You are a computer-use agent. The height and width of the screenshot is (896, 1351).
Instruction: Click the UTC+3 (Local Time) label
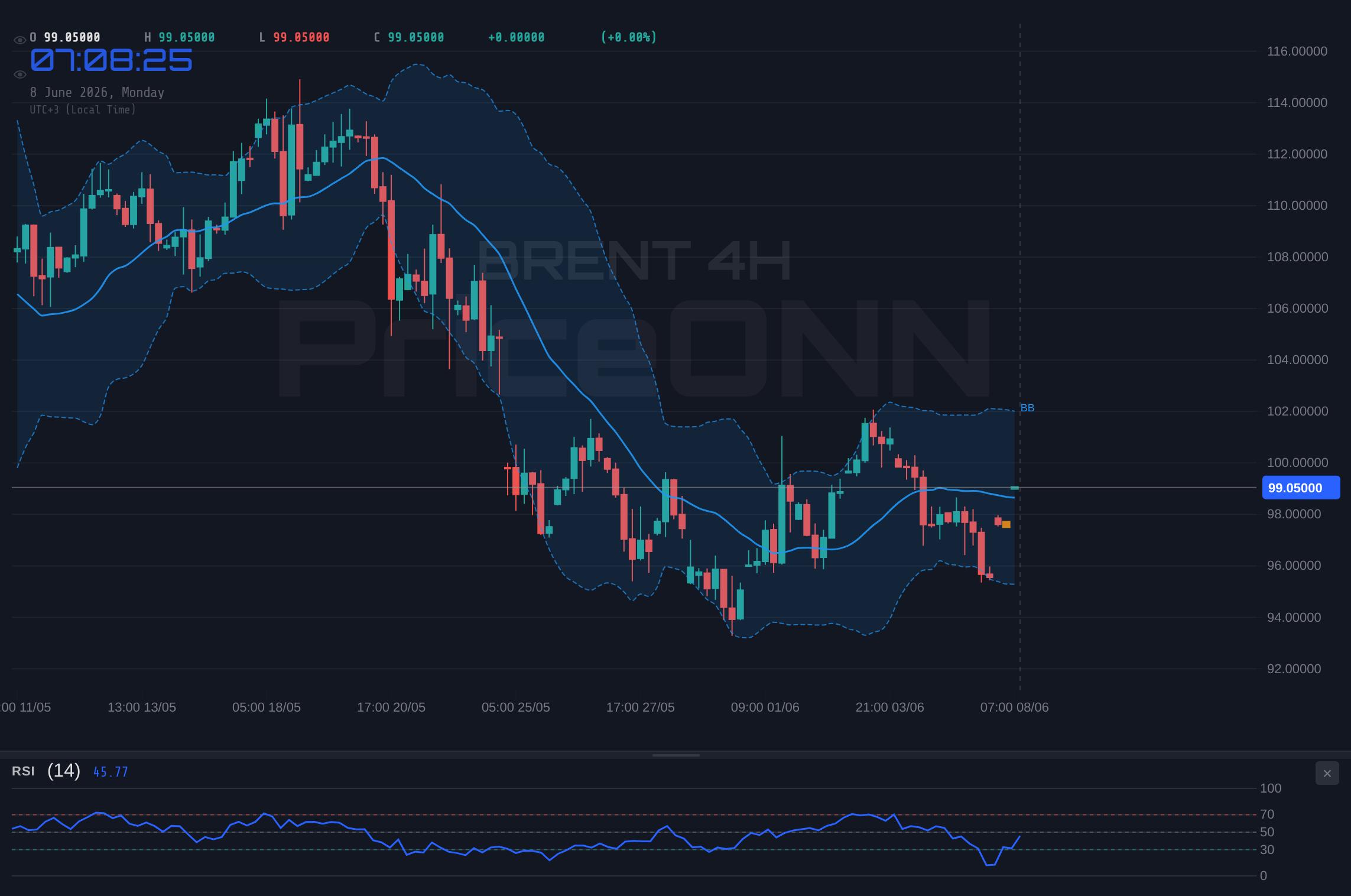click(x=83, y=109)
